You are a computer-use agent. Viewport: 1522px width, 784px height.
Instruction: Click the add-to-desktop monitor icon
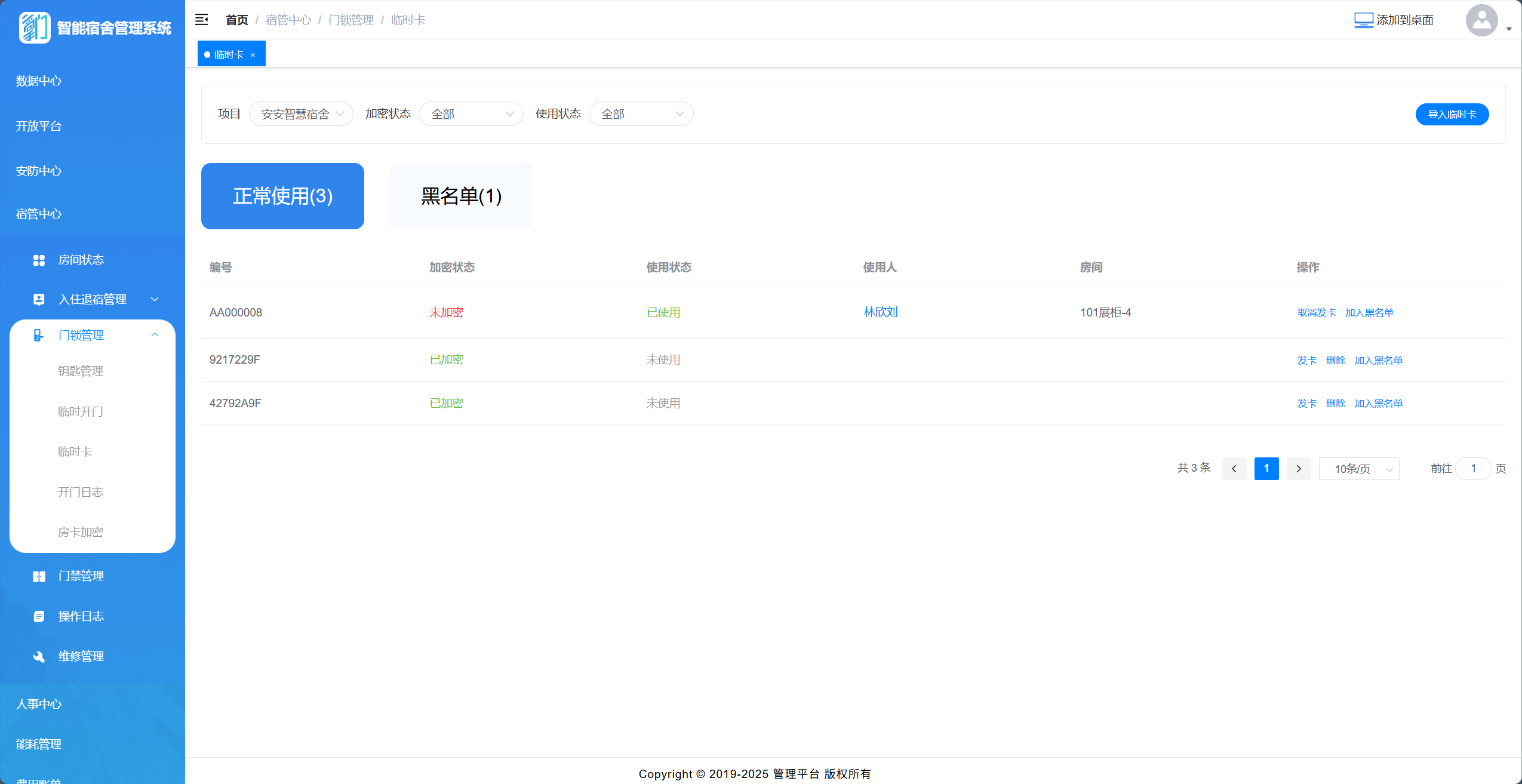coord(1364,20)
